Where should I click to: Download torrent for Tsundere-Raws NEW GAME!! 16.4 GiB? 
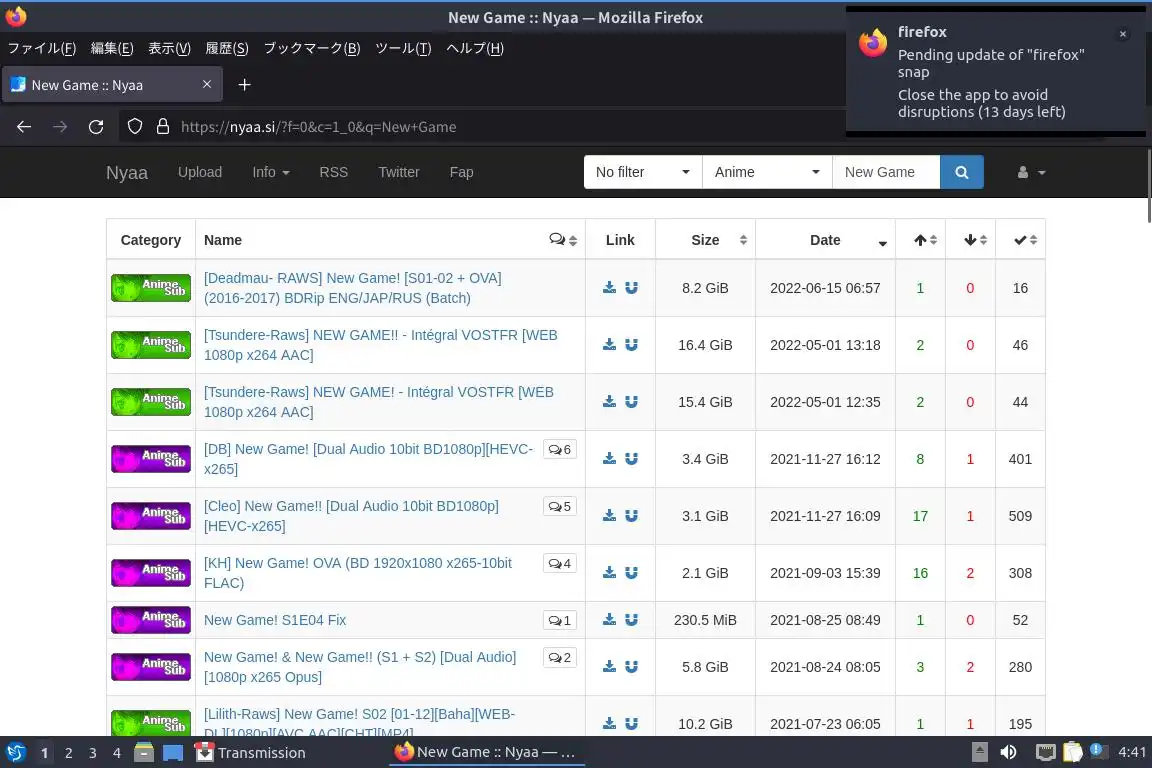[609, 345]
